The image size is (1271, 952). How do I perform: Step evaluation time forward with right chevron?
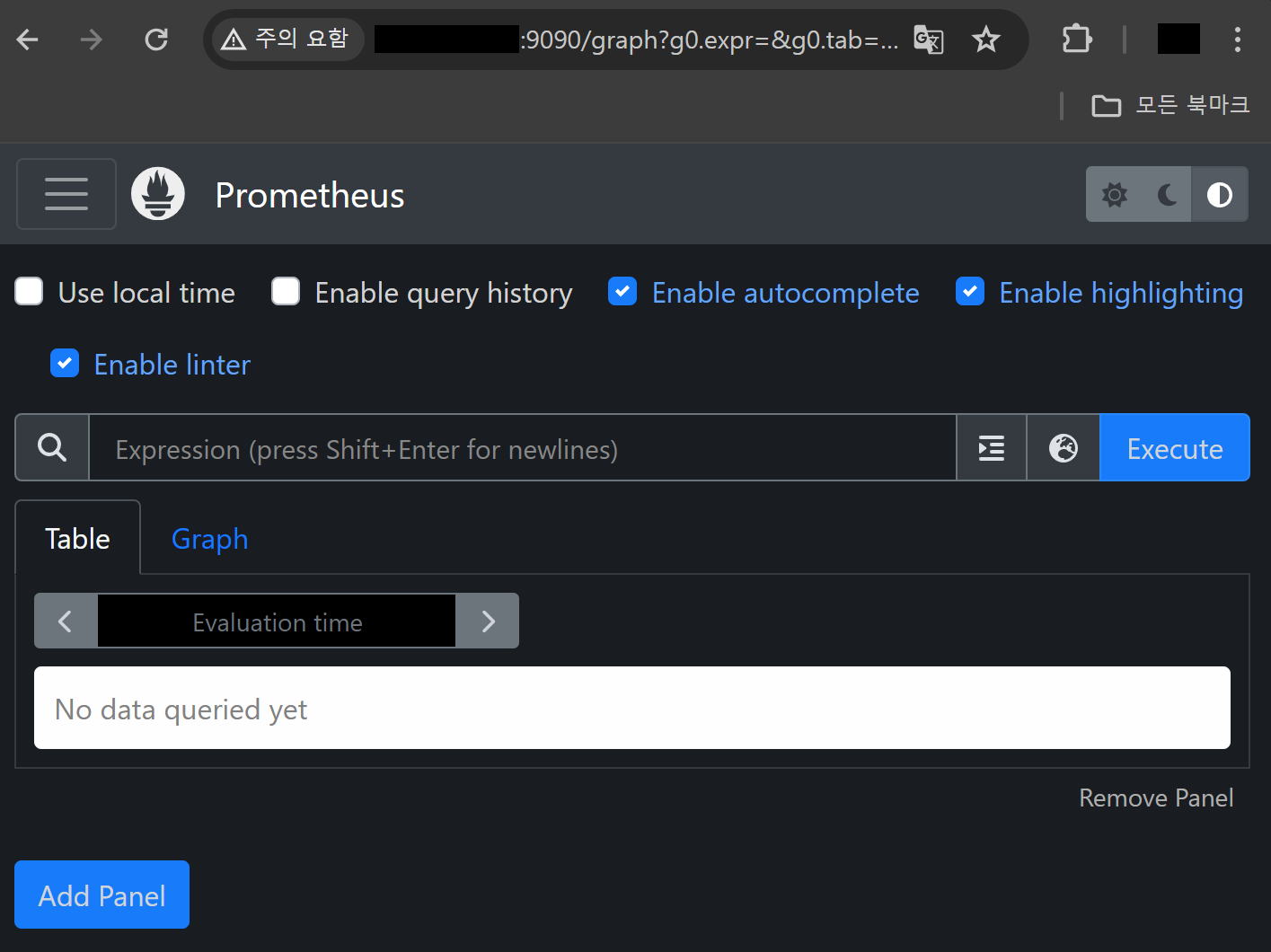tap(488, 621)
